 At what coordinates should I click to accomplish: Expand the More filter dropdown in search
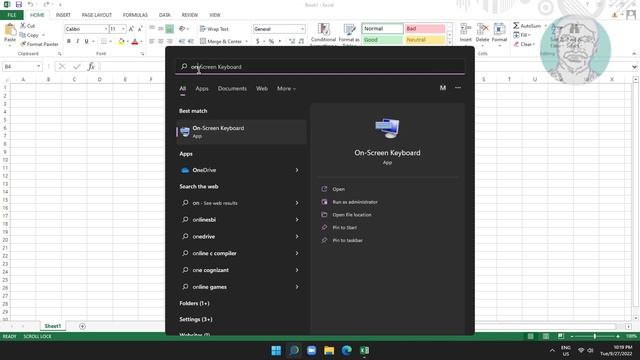[x=286, y=89]
